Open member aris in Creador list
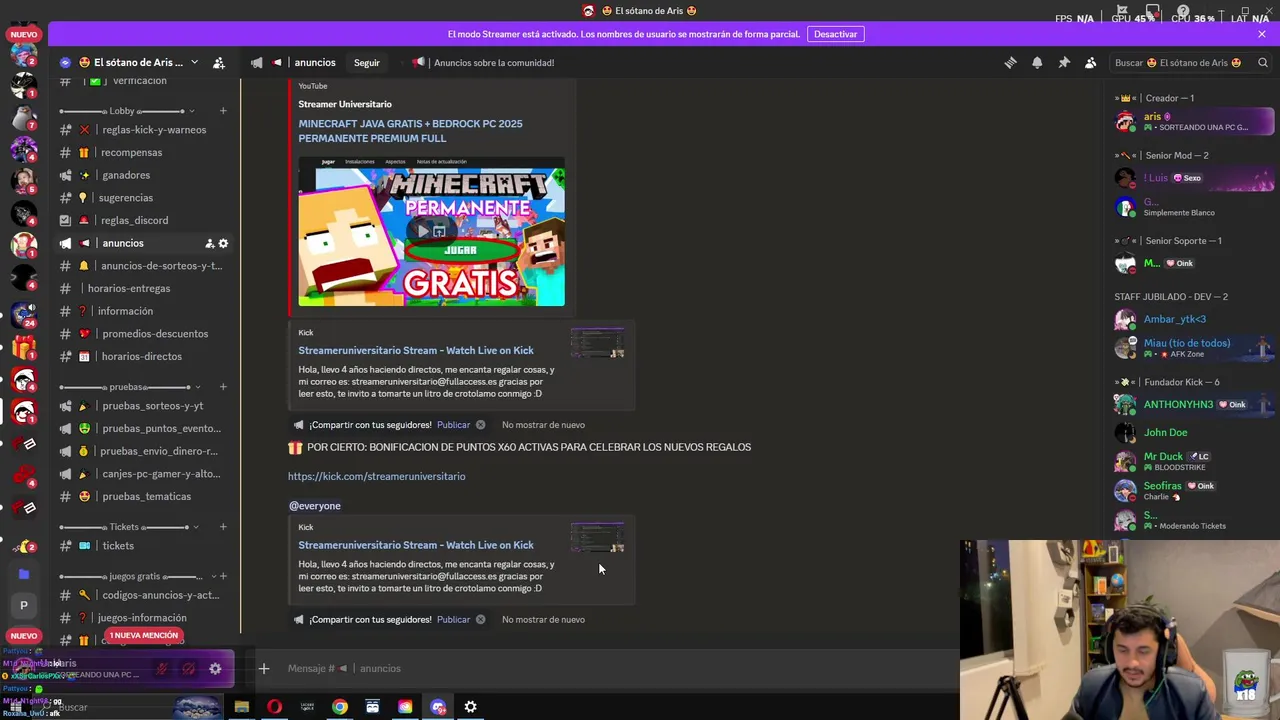Screen dimensions: 1280x720 [1194, 122]
